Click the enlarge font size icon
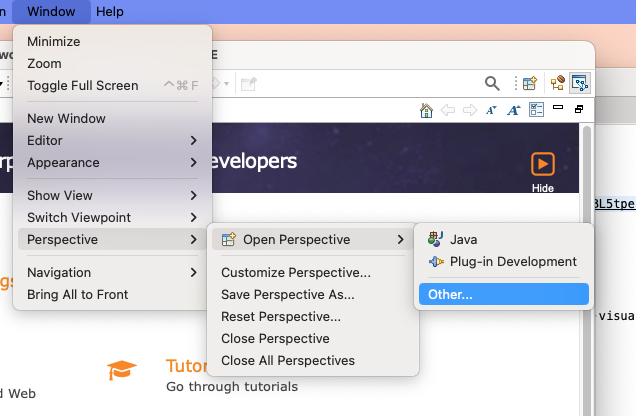This screenshot has height=416, width=636. point(514,110)
